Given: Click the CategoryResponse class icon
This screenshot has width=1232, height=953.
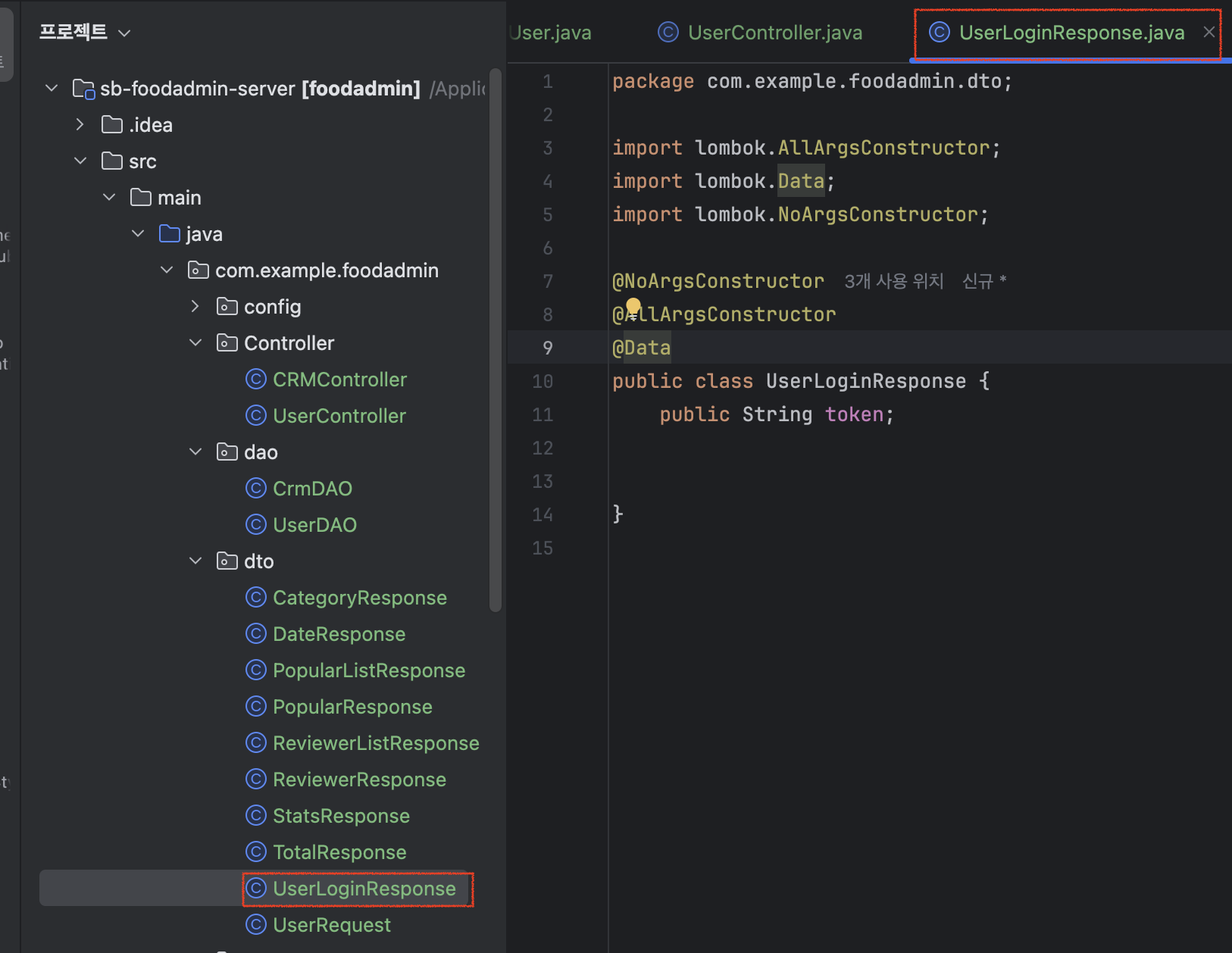Looking at the screenshot, I should [256, 597].
